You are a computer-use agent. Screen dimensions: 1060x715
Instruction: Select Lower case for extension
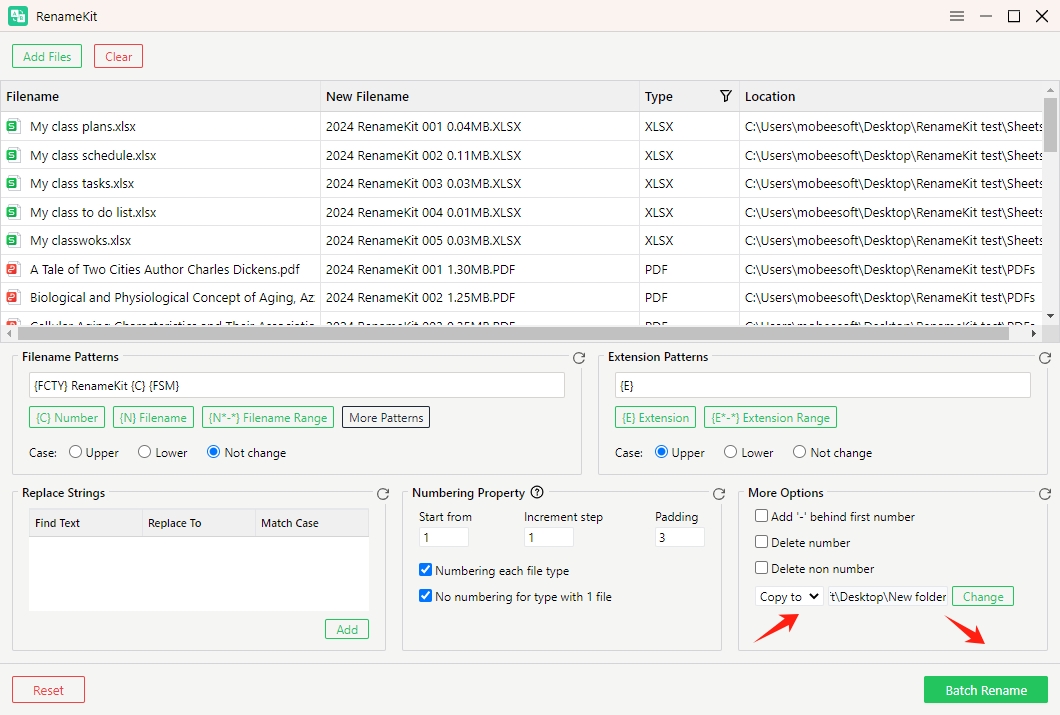(x=731, y=452)
